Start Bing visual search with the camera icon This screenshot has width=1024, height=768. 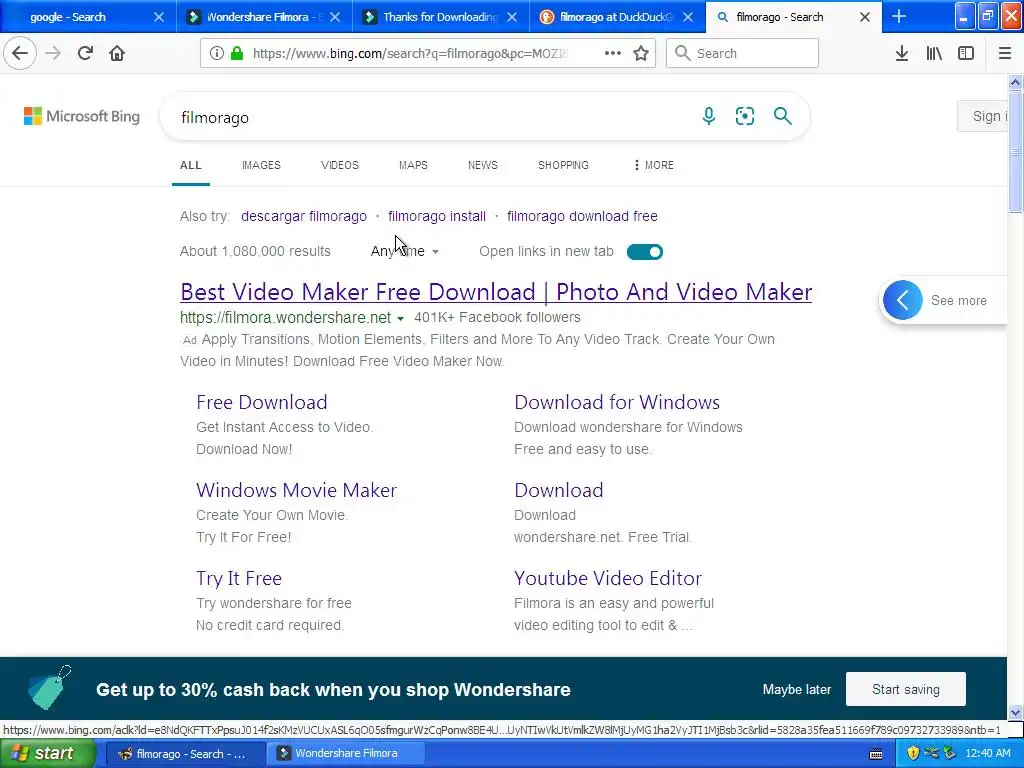(x=744, y=116)
